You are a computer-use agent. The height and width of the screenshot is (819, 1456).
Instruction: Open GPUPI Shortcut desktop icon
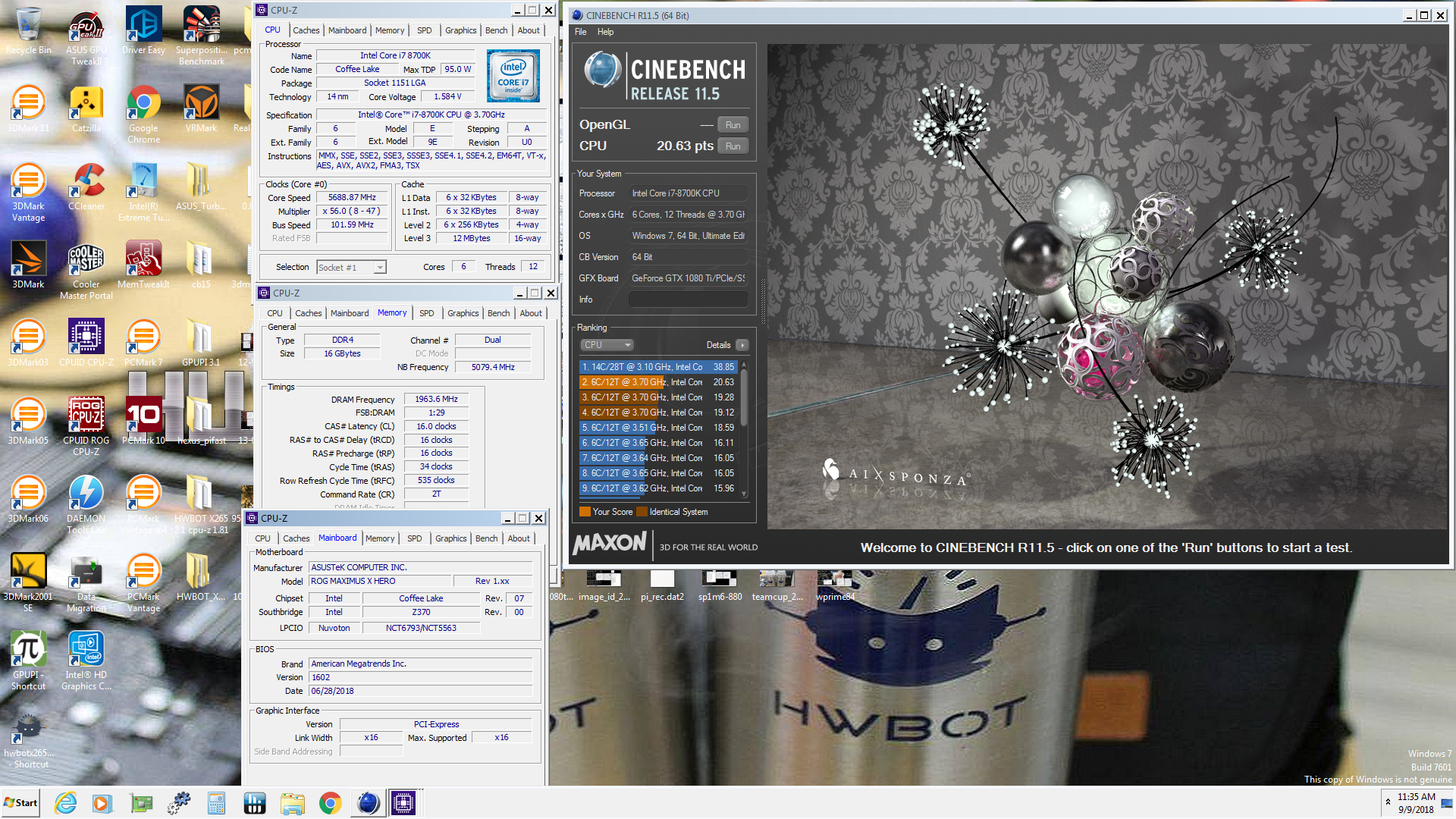coord(28,661)
